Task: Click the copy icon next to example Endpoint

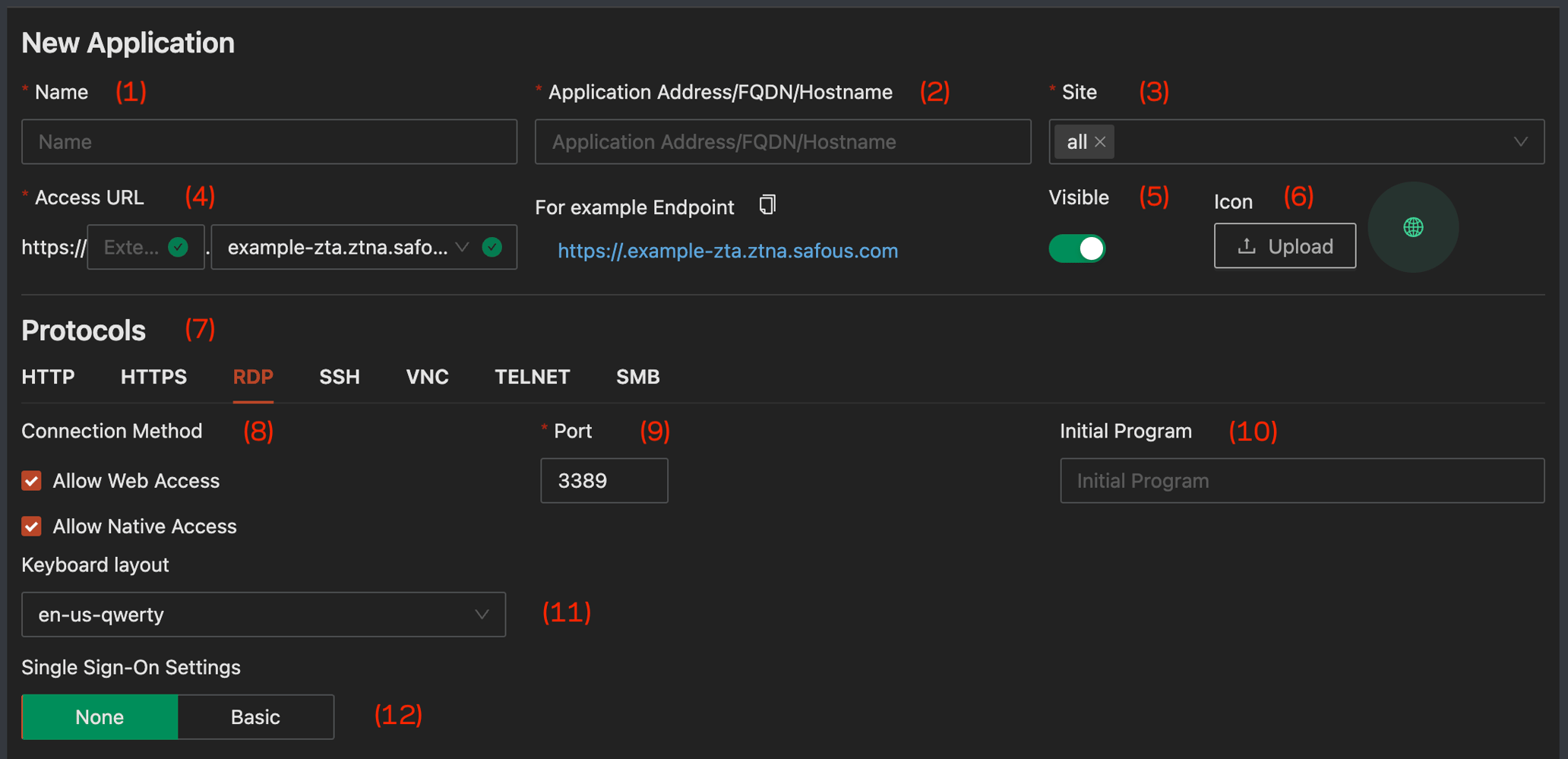Action: (x=767, y=204)
